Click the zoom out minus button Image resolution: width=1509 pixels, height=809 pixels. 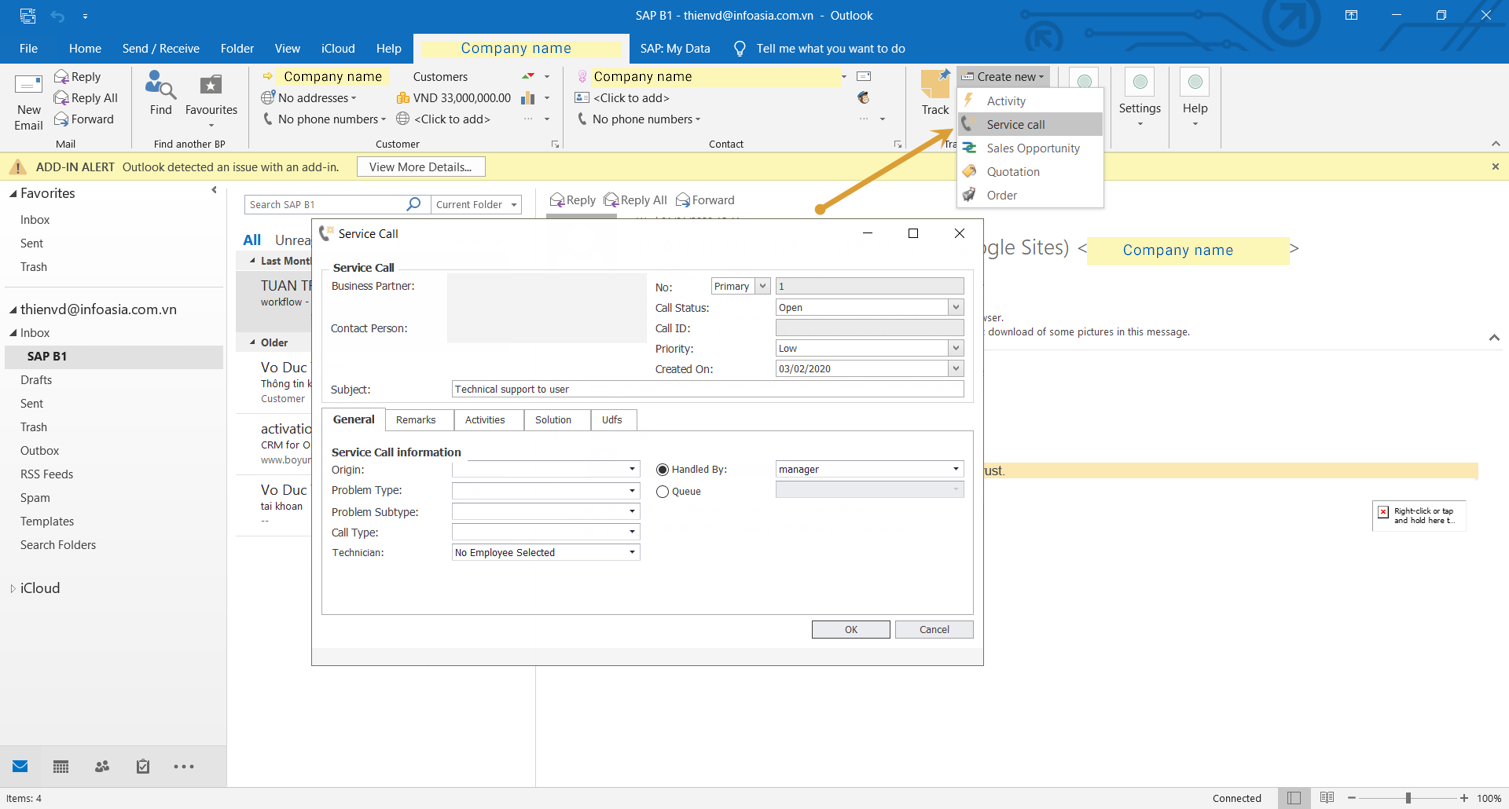(1352, 798)
